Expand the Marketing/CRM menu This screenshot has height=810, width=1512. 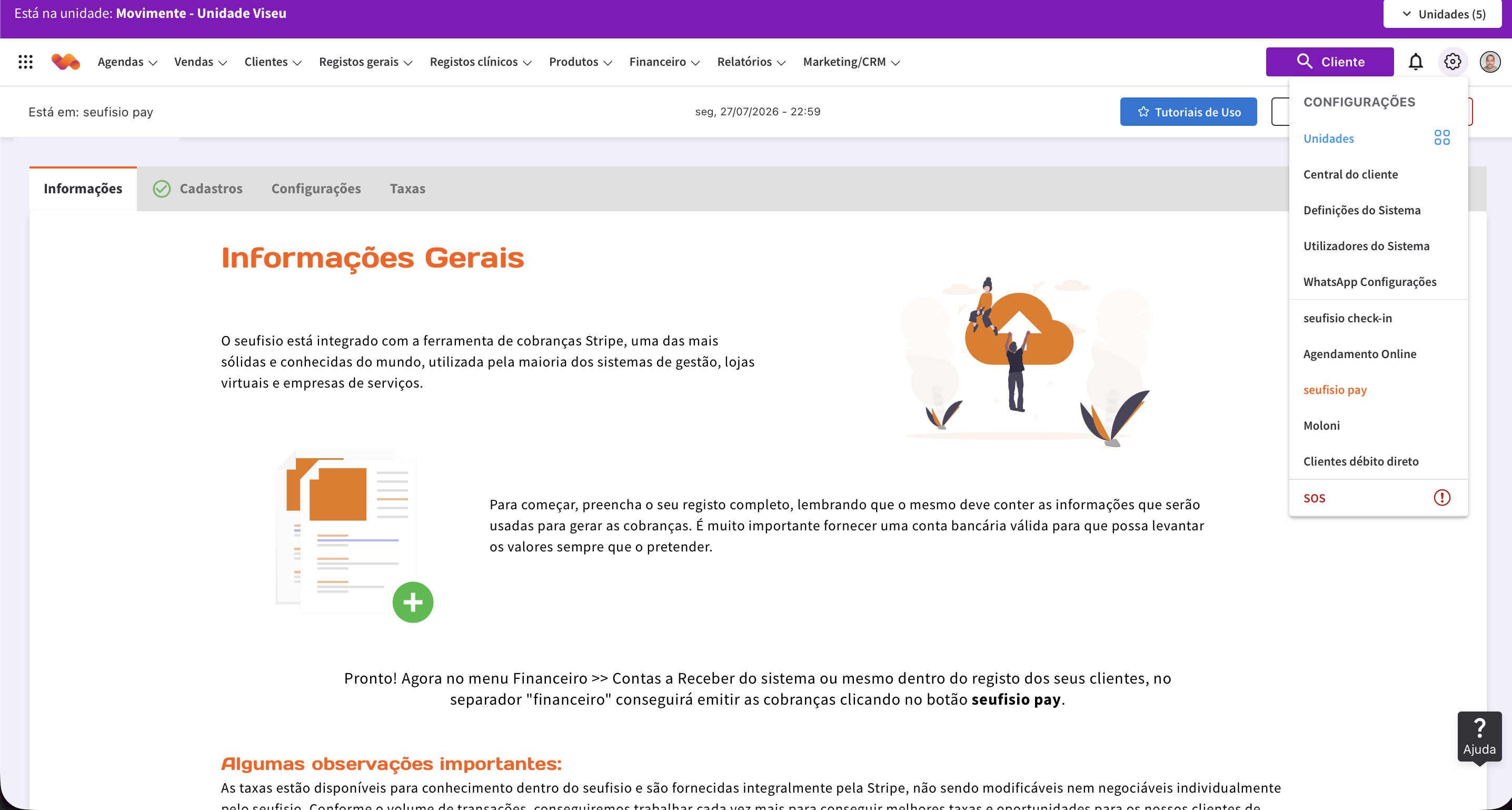(851, 62)
